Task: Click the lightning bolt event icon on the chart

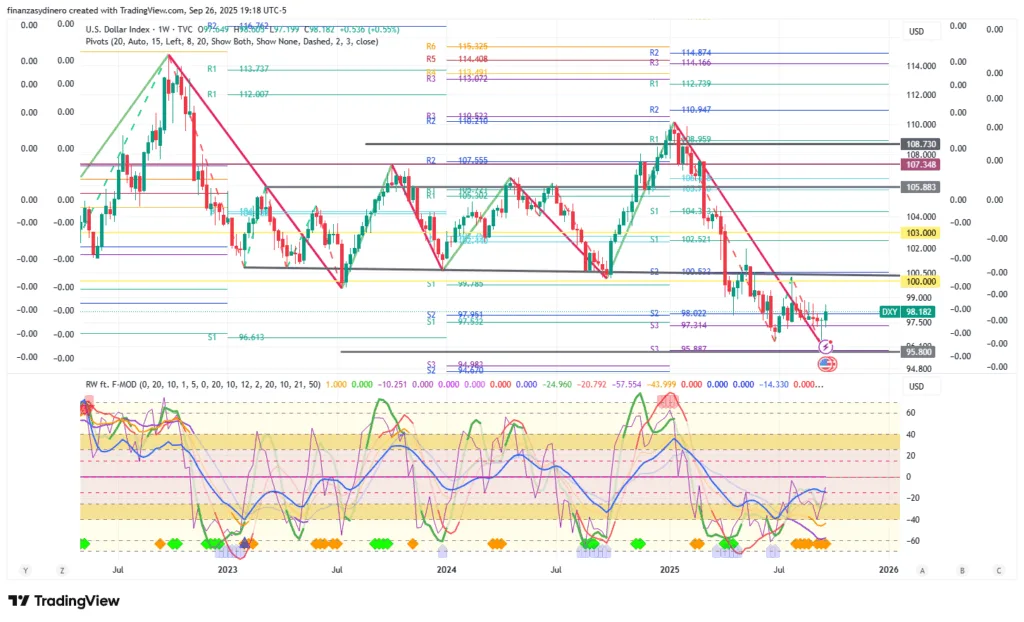Action: click(825, 347)
